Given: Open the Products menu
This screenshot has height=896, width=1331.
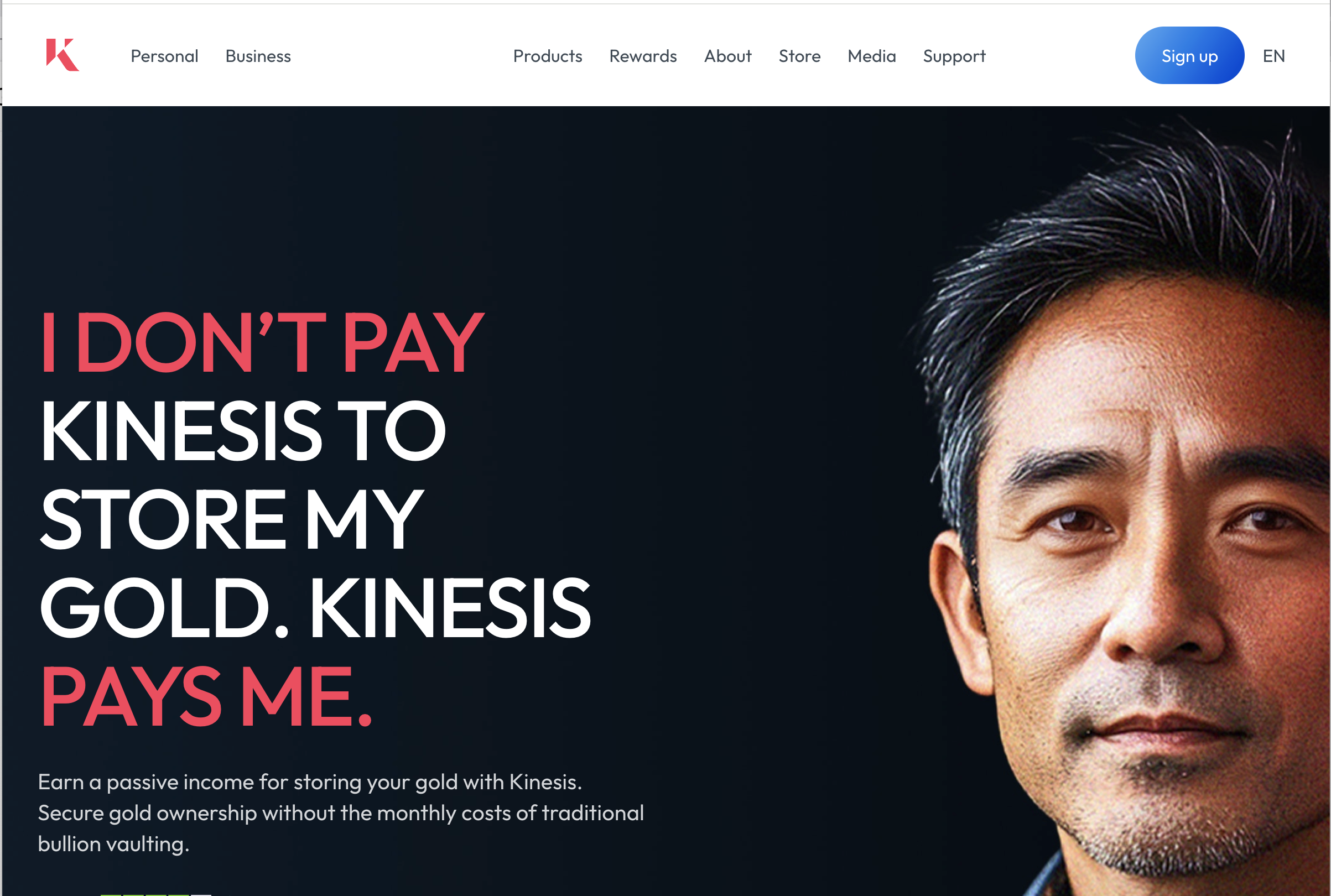Looking at the screenshot, I should click(x=548, y=56).
